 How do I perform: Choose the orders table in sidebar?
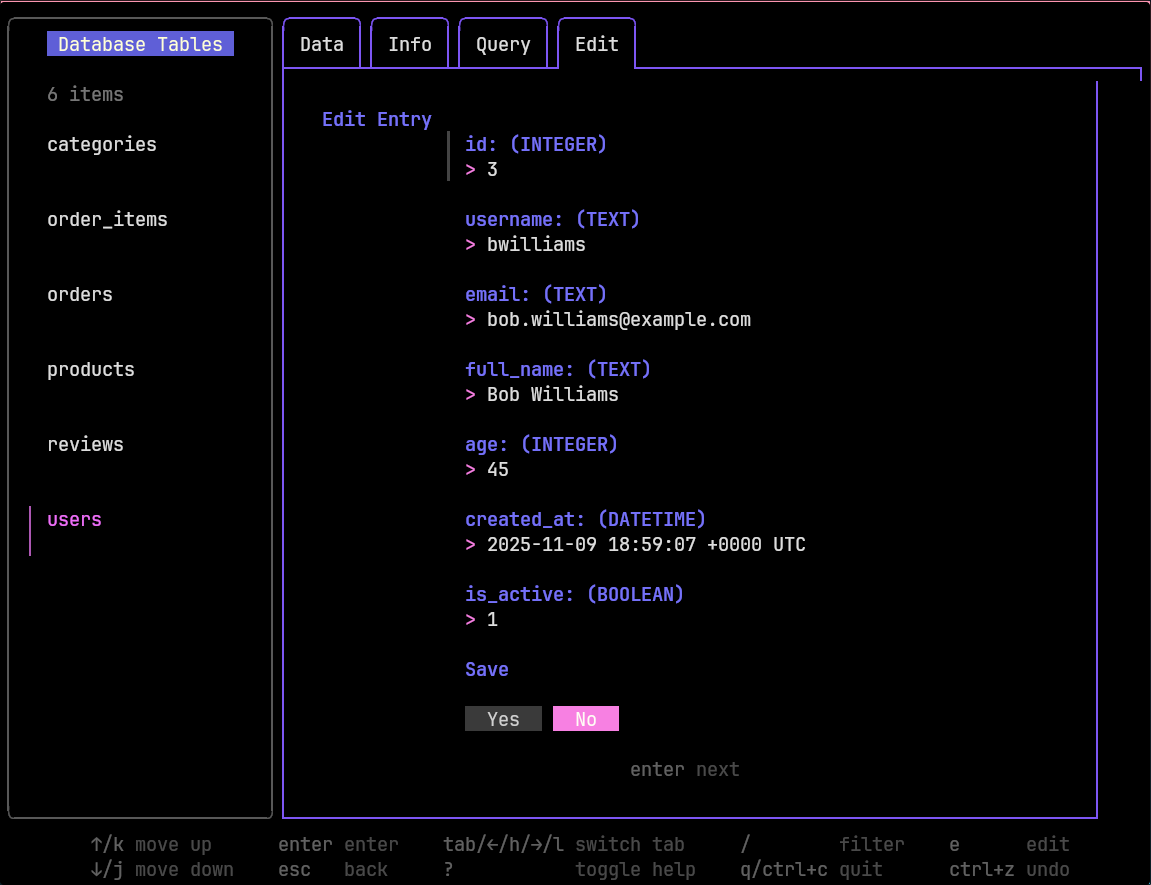tap(80, 294)
